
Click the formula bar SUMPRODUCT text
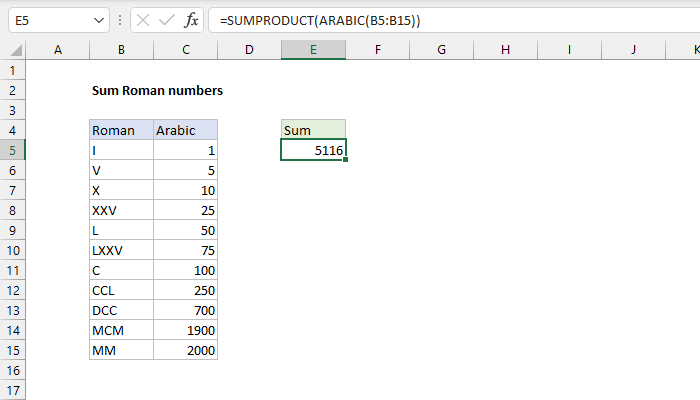click(x=320, y=21)
